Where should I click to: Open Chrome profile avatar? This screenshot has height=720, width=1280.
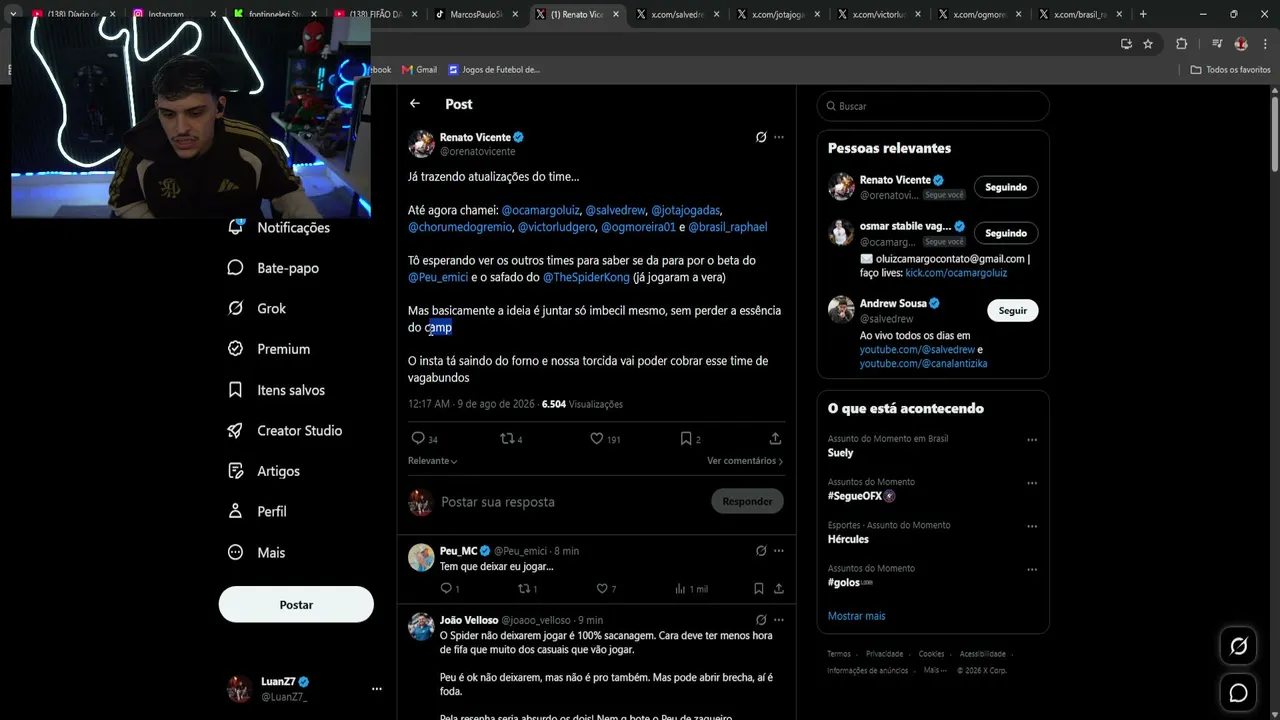click(x=1241, y=44)
